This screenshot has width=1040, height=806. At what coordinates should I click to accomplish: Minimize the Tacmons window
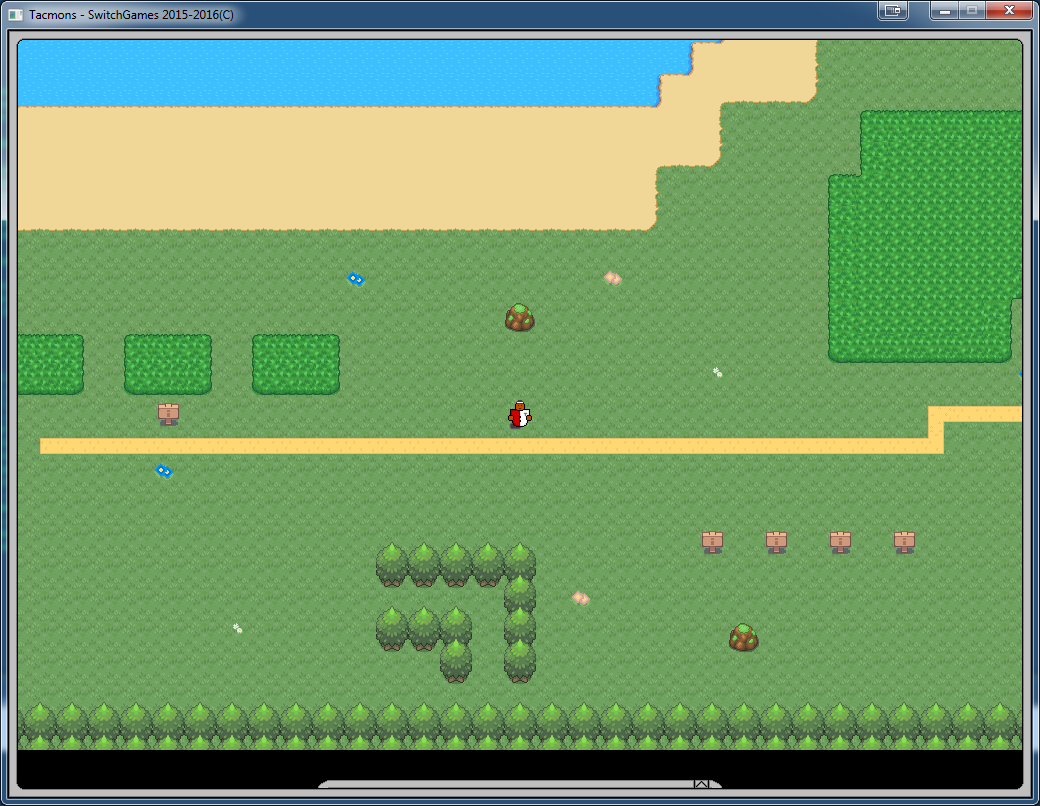945,10
